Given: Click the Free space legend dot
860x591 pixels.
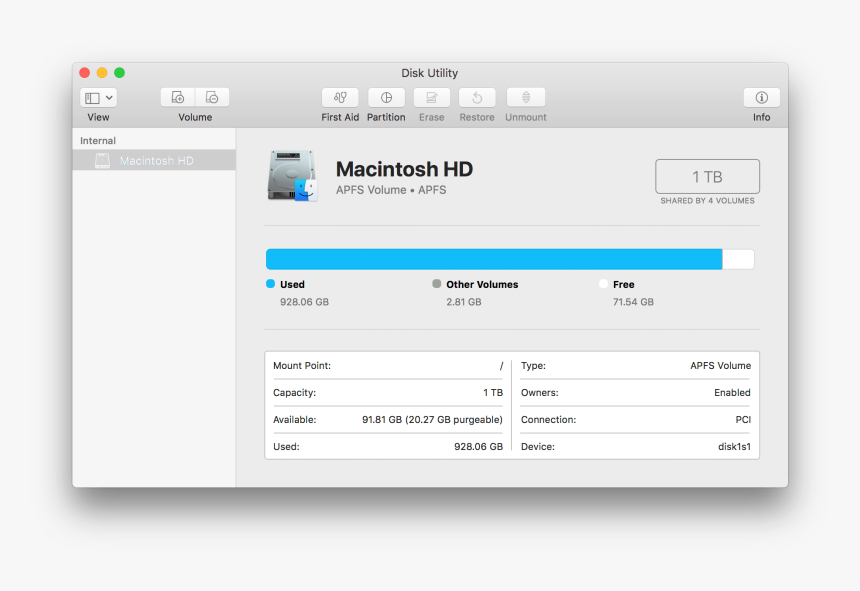Looking at the screenshot, I should [x=602, y=284].
